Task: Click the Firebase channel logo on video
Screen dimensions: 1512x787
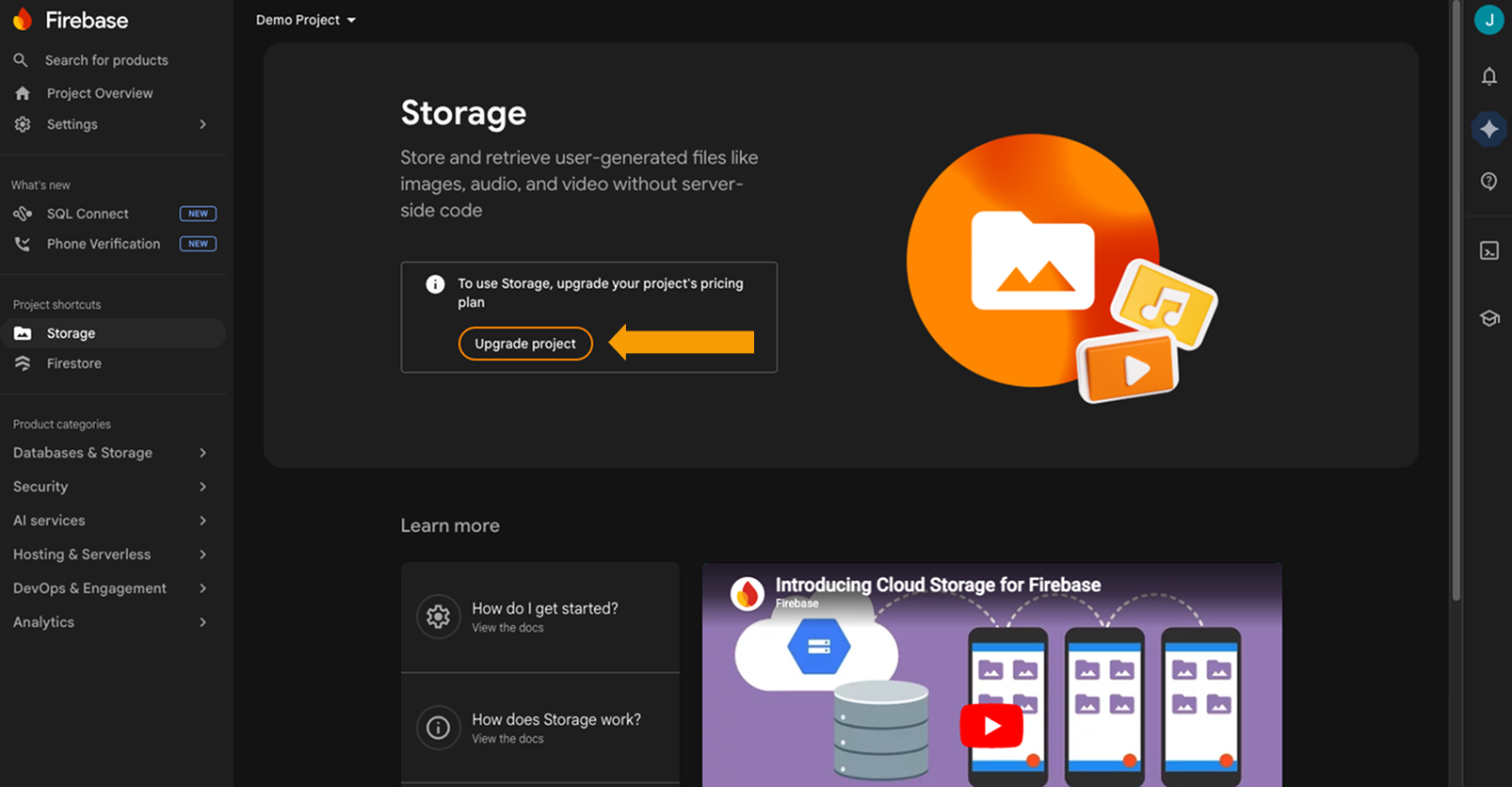Action: click(748, 594)
